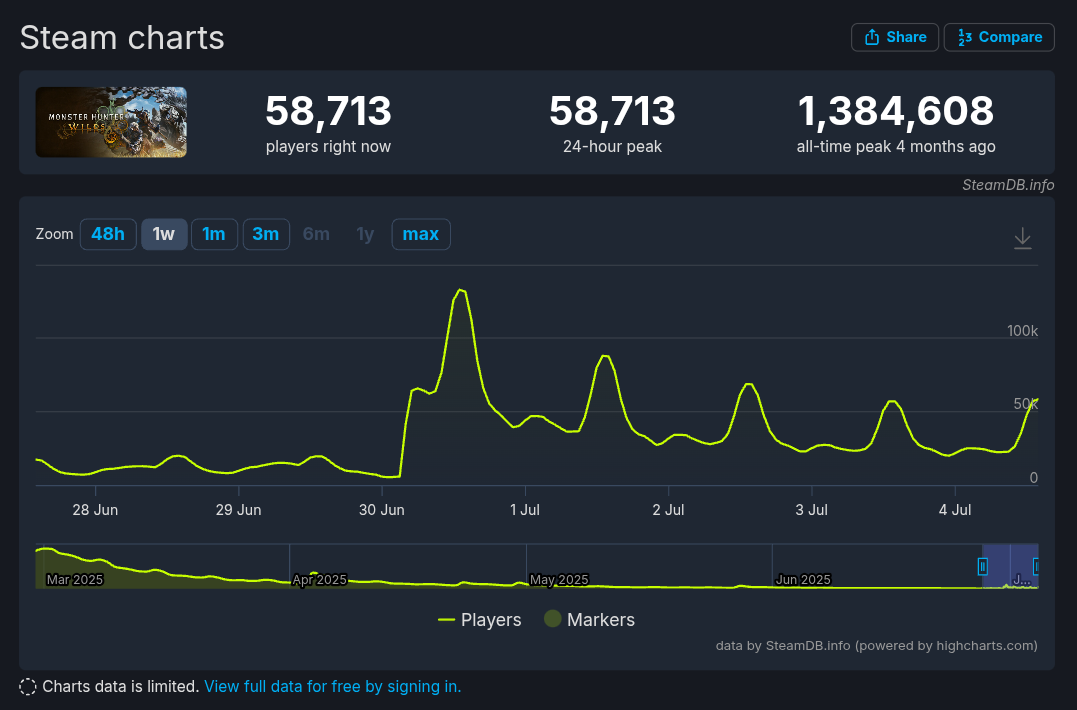Click the disabled 6m zoom option
The width and height of the screenshot is (1077, 710).
point(316,234)
